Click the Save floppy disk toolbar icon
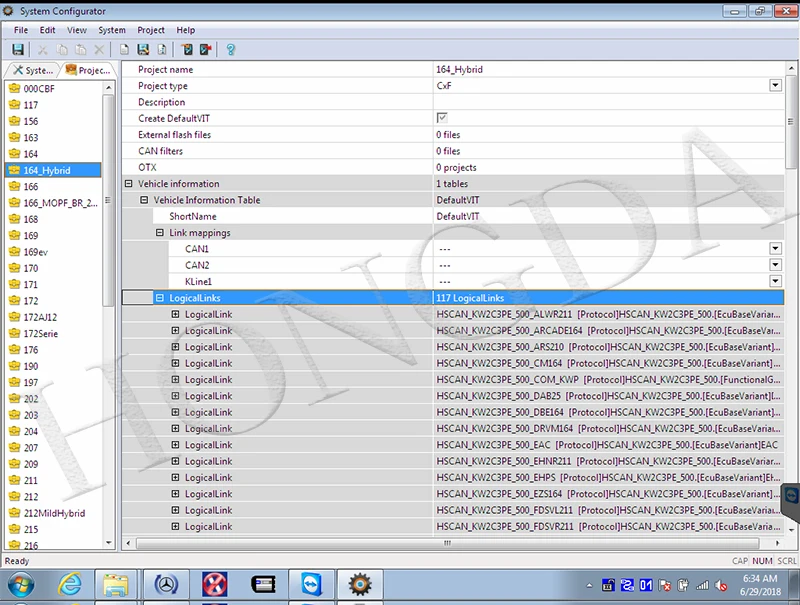 [18, 49]
